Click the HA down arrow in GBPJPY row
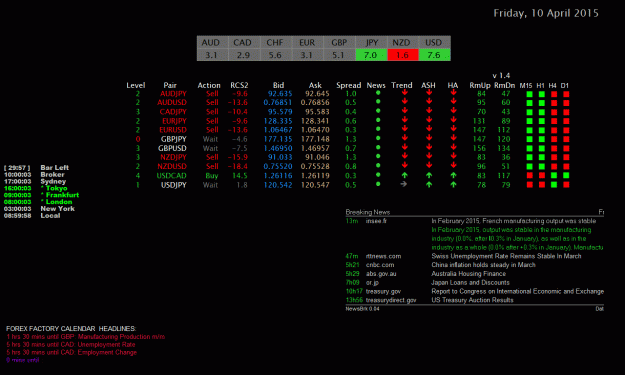This screenshot has height=375, width=625. (453, 138)
